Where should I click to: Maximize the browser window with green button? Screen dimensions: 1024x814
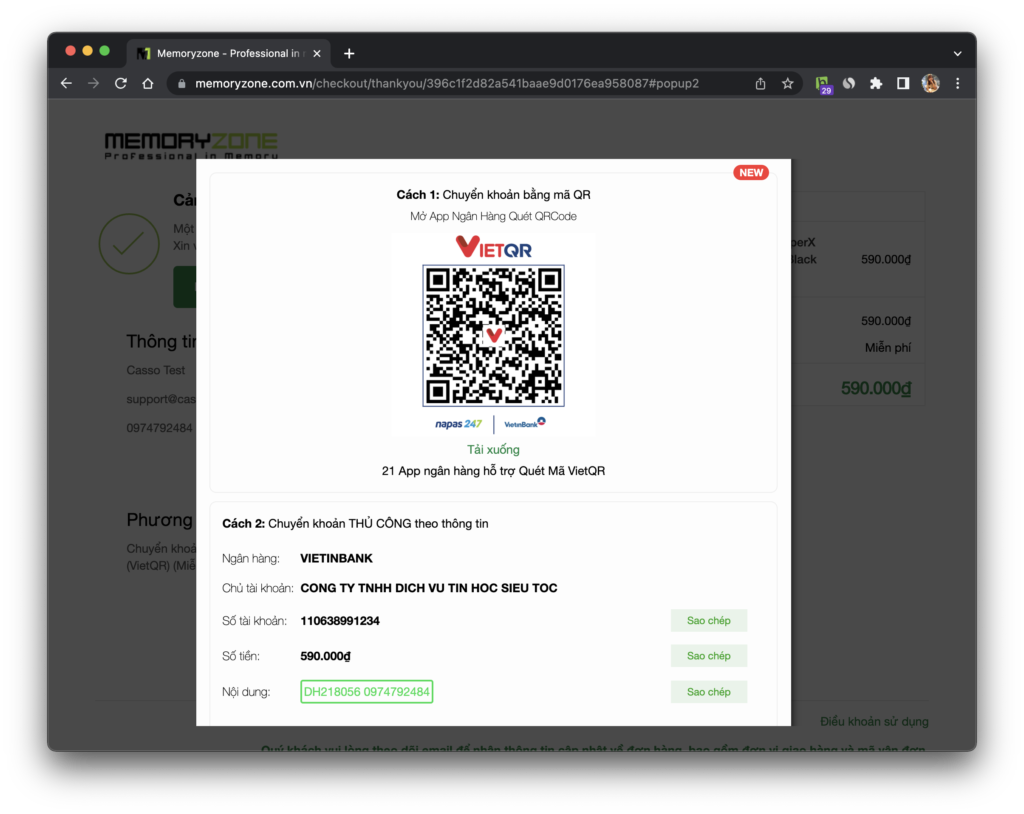pyautogui.click(x=104, y=51)
